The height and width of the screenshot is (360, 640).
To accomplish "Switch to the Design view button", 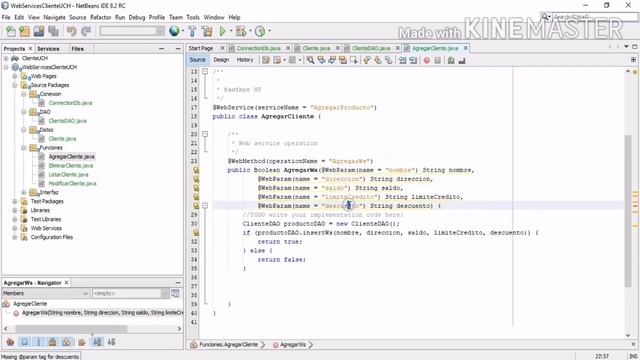I will (221, 60).
